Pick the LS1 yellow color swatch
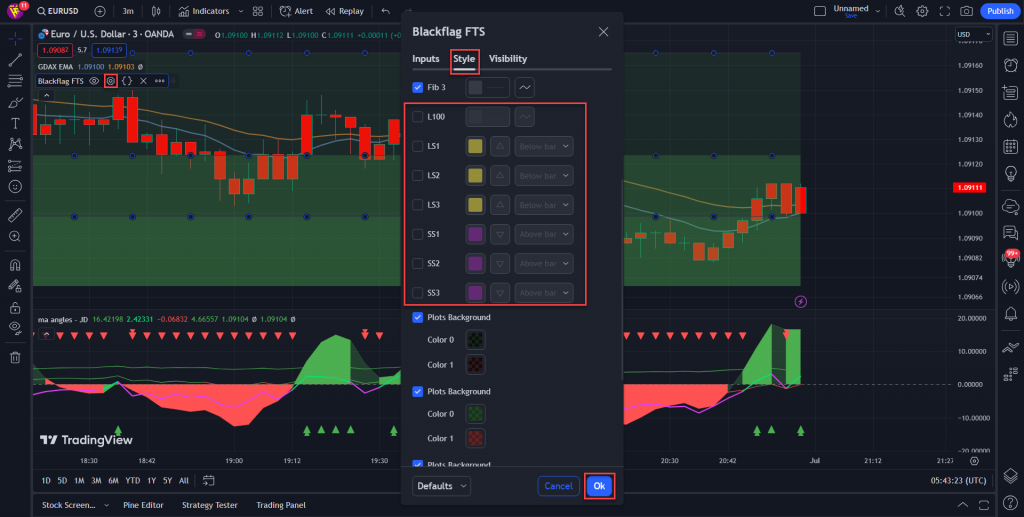The image size is (1024, 517). coord(475,146)
